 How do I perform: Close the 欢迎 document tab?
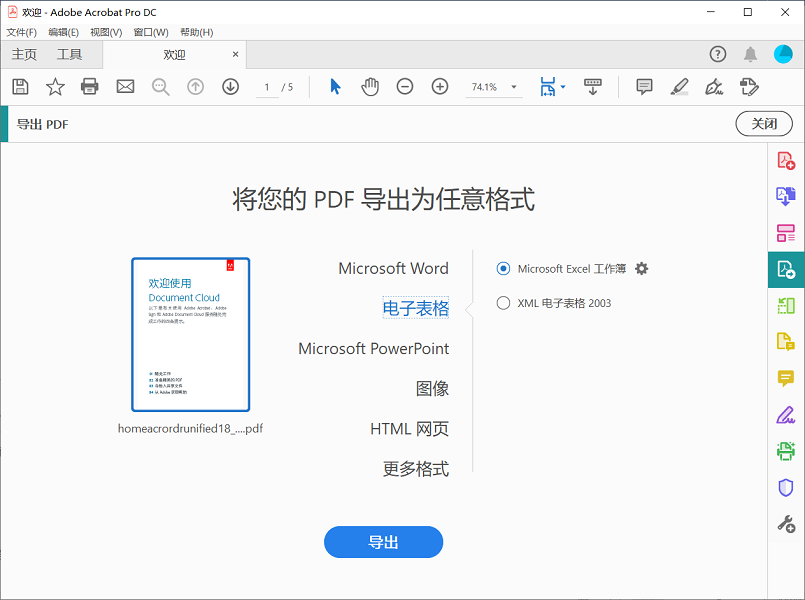coord(236,54)
